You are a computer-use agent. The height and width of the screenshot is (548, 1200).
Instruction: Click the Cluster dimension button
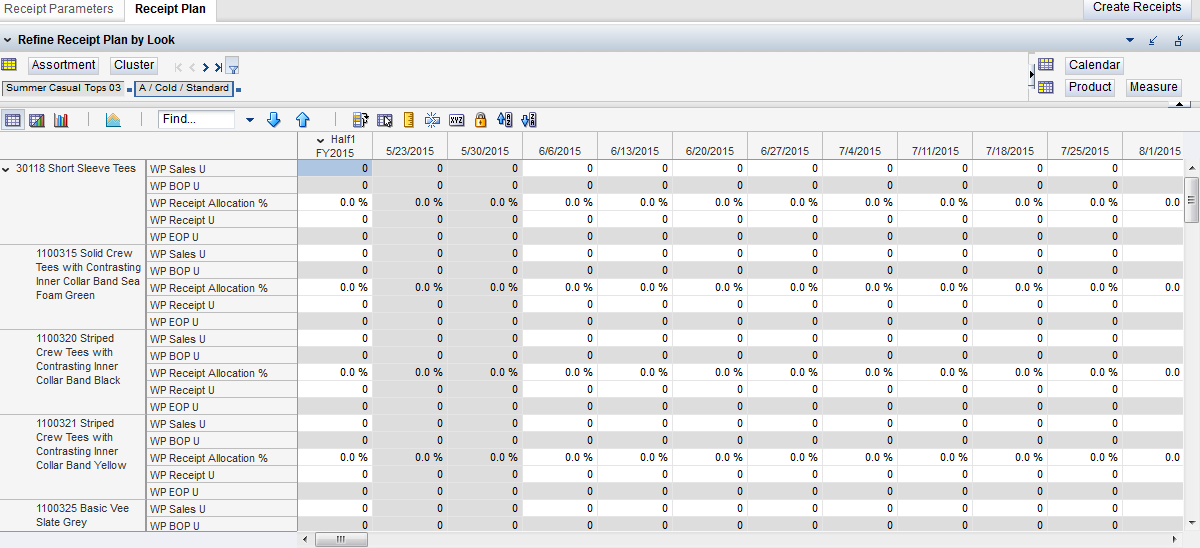coord(134,65)
